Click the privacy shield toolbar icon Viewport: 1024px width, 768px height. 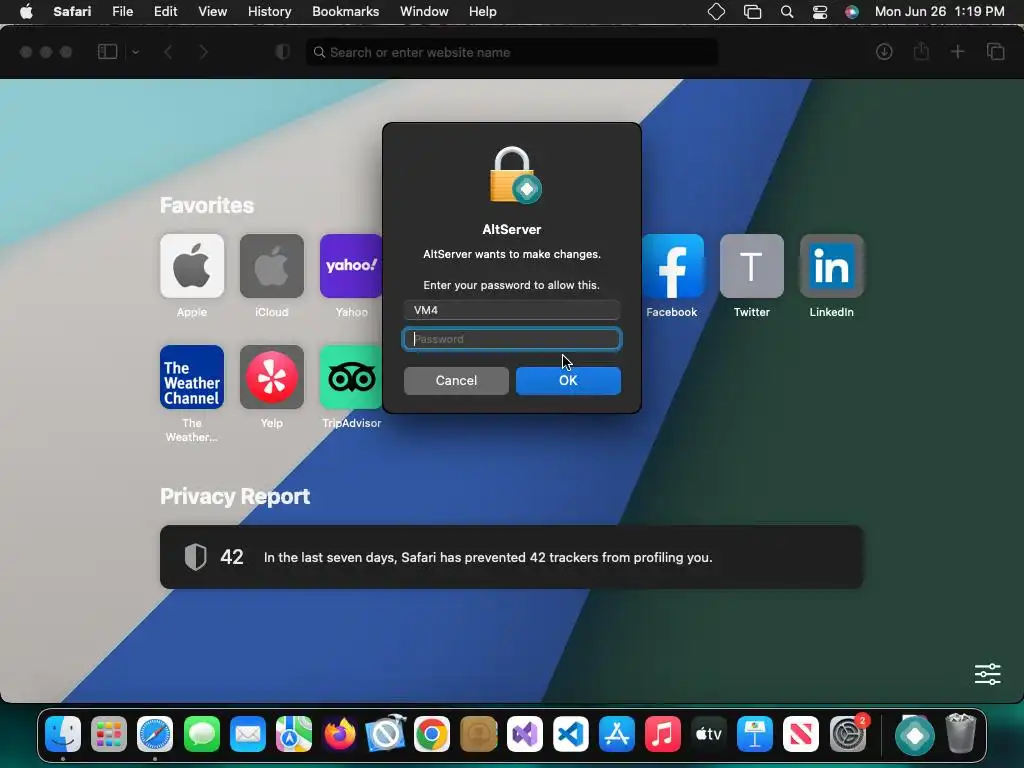(x=283, y=52)
